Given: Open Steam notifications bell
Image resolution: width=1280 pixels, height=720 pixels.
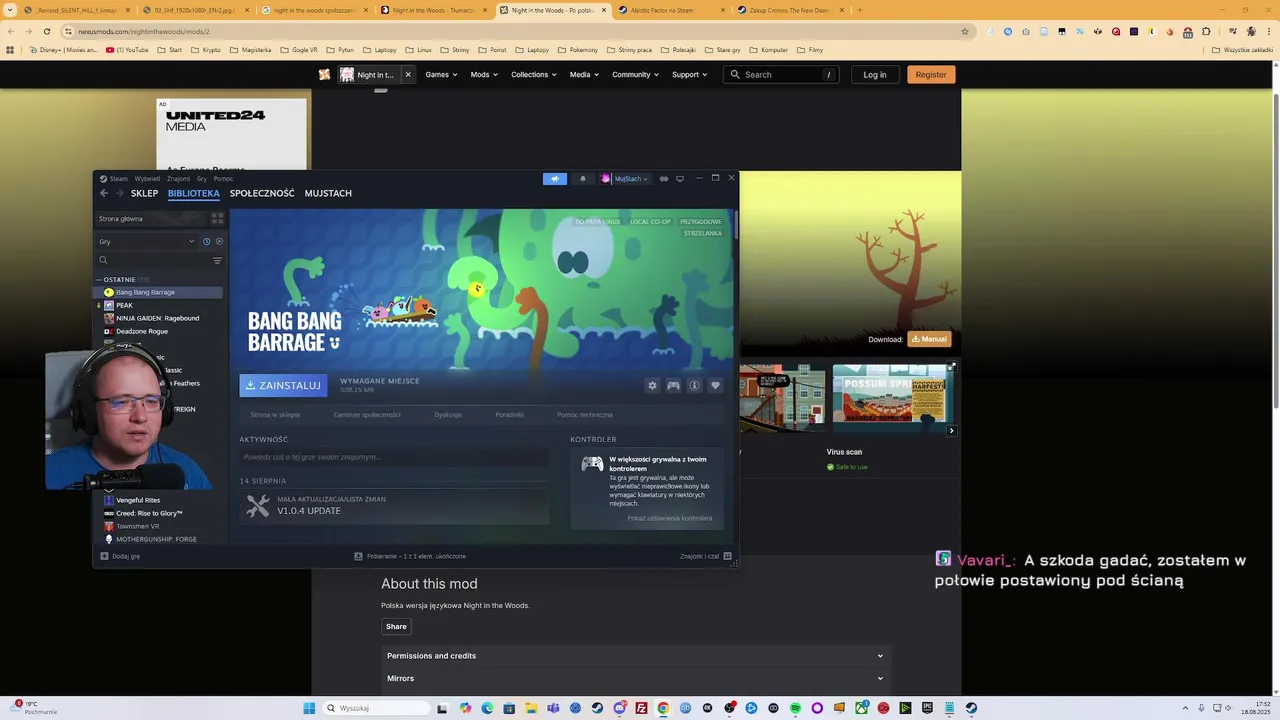Looking at the screenshot, I should click(583, 179).
